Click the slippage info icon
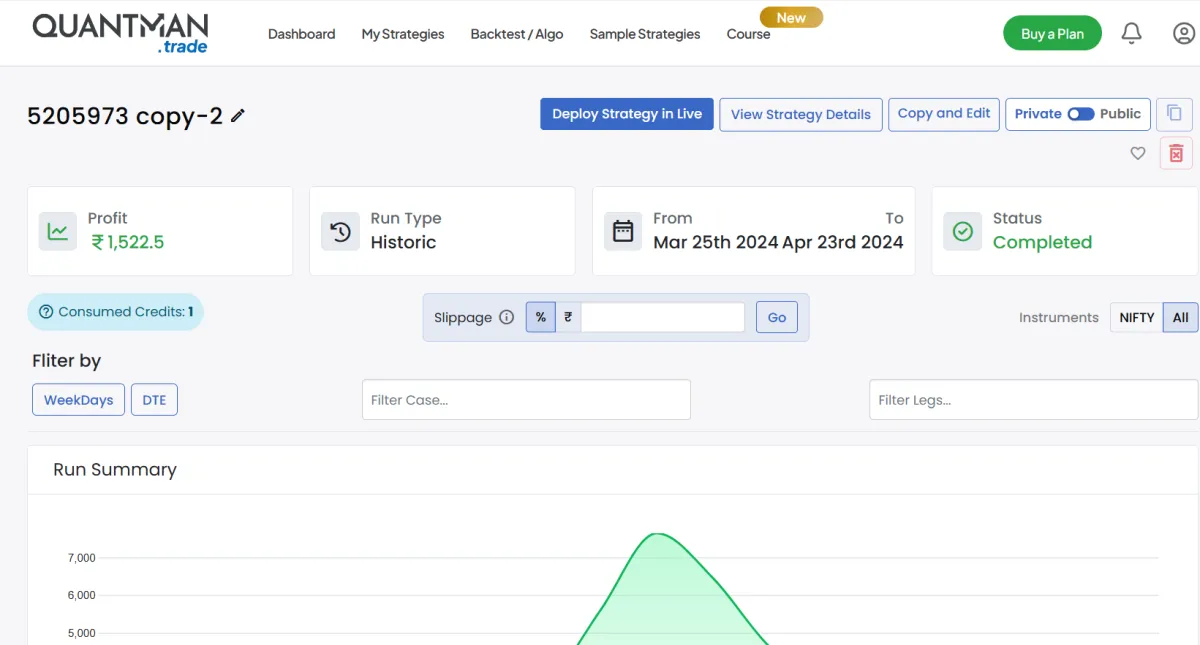Viewport: 1200px width, 645px height. (x=506, y=317)
